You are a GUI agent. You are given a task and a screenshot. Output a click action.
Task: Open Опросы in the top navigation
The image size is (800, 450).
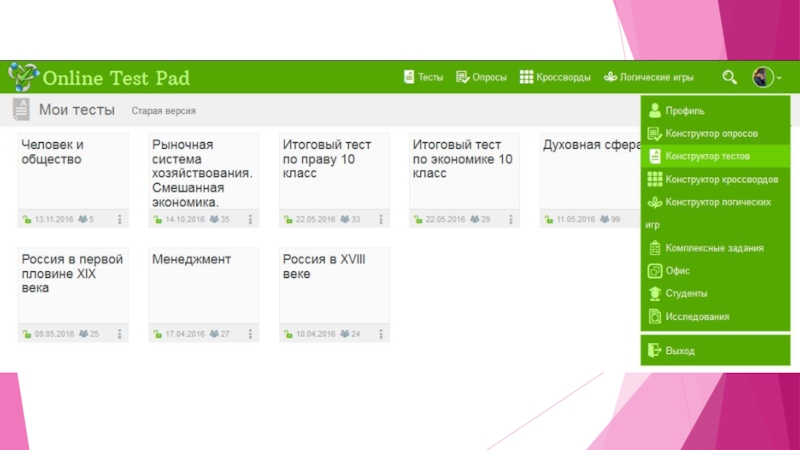tap(481, 77)
